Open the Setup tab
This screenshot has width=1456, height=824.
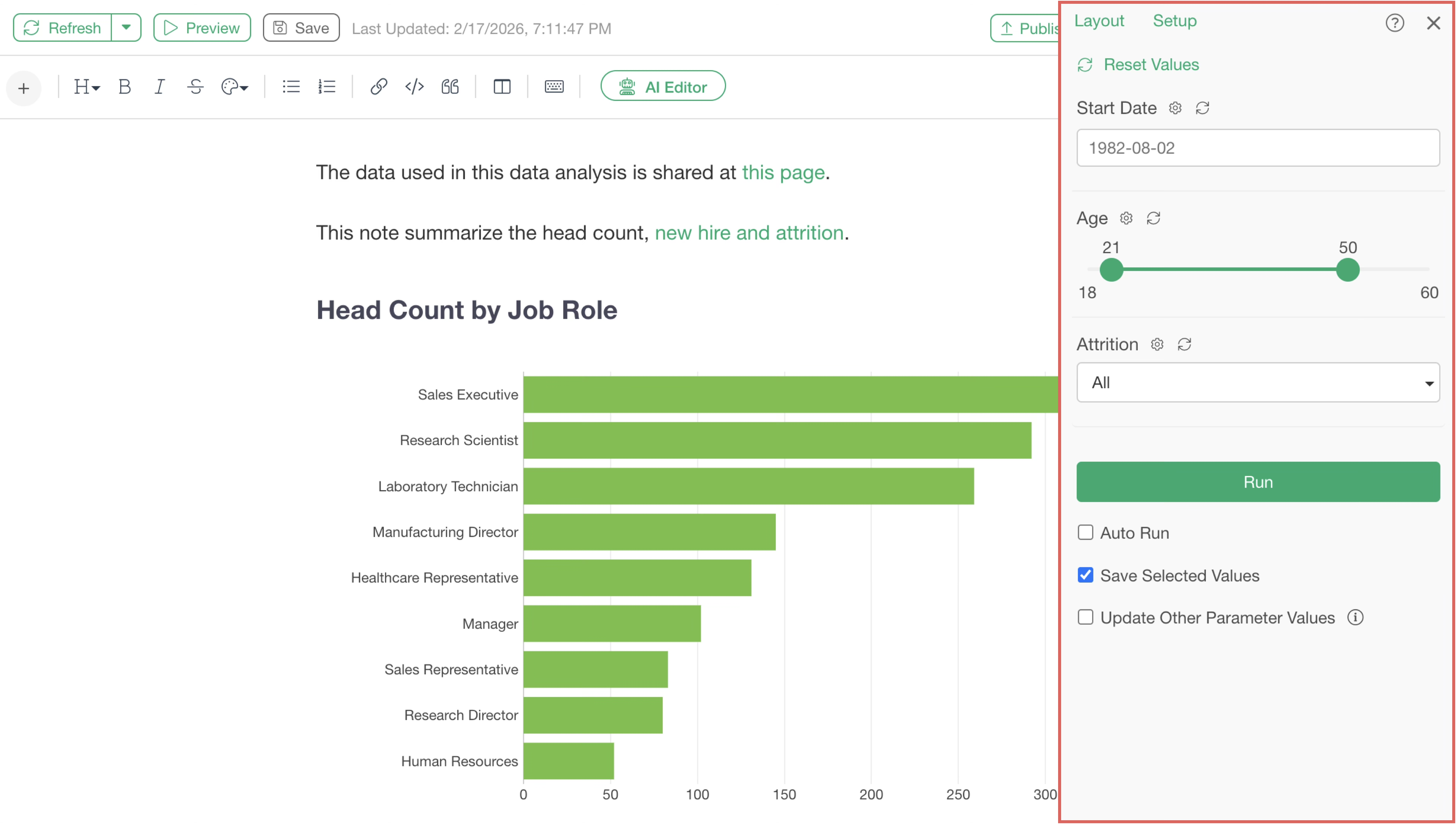tap(1174, 21)
